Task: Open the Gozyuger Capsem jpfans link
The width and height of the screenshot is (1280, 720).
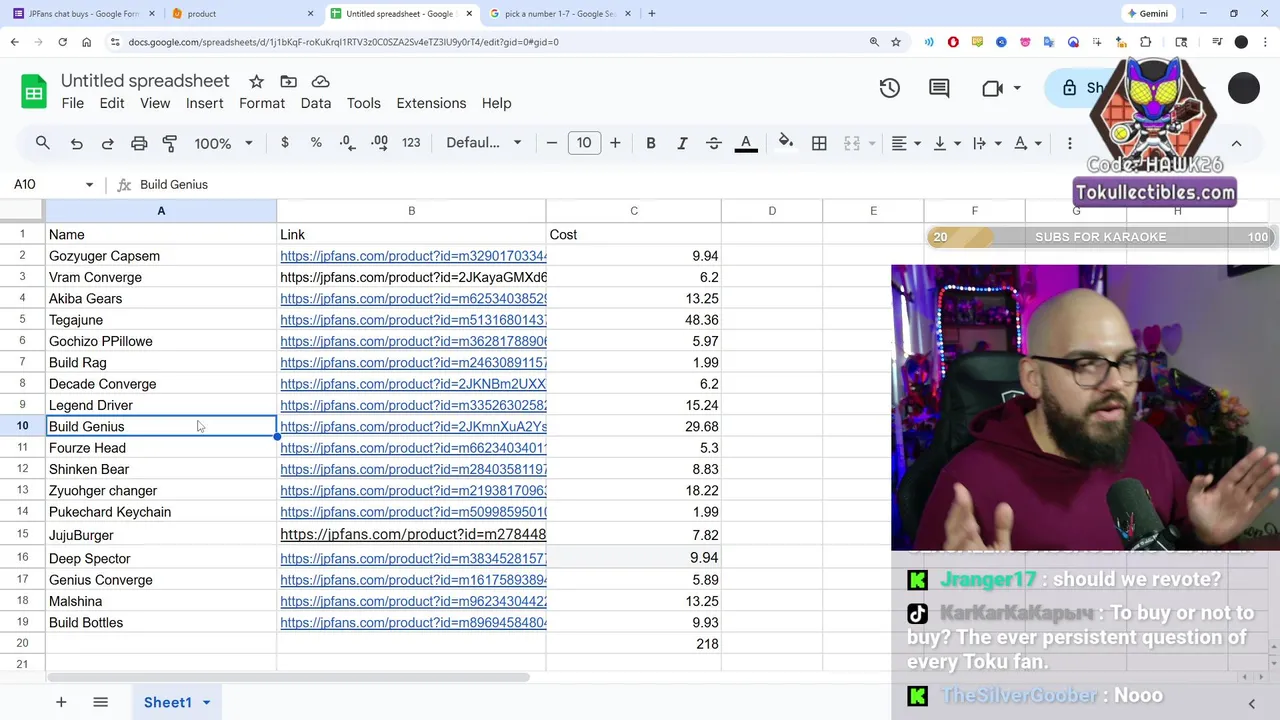Action: coord(413,256)
